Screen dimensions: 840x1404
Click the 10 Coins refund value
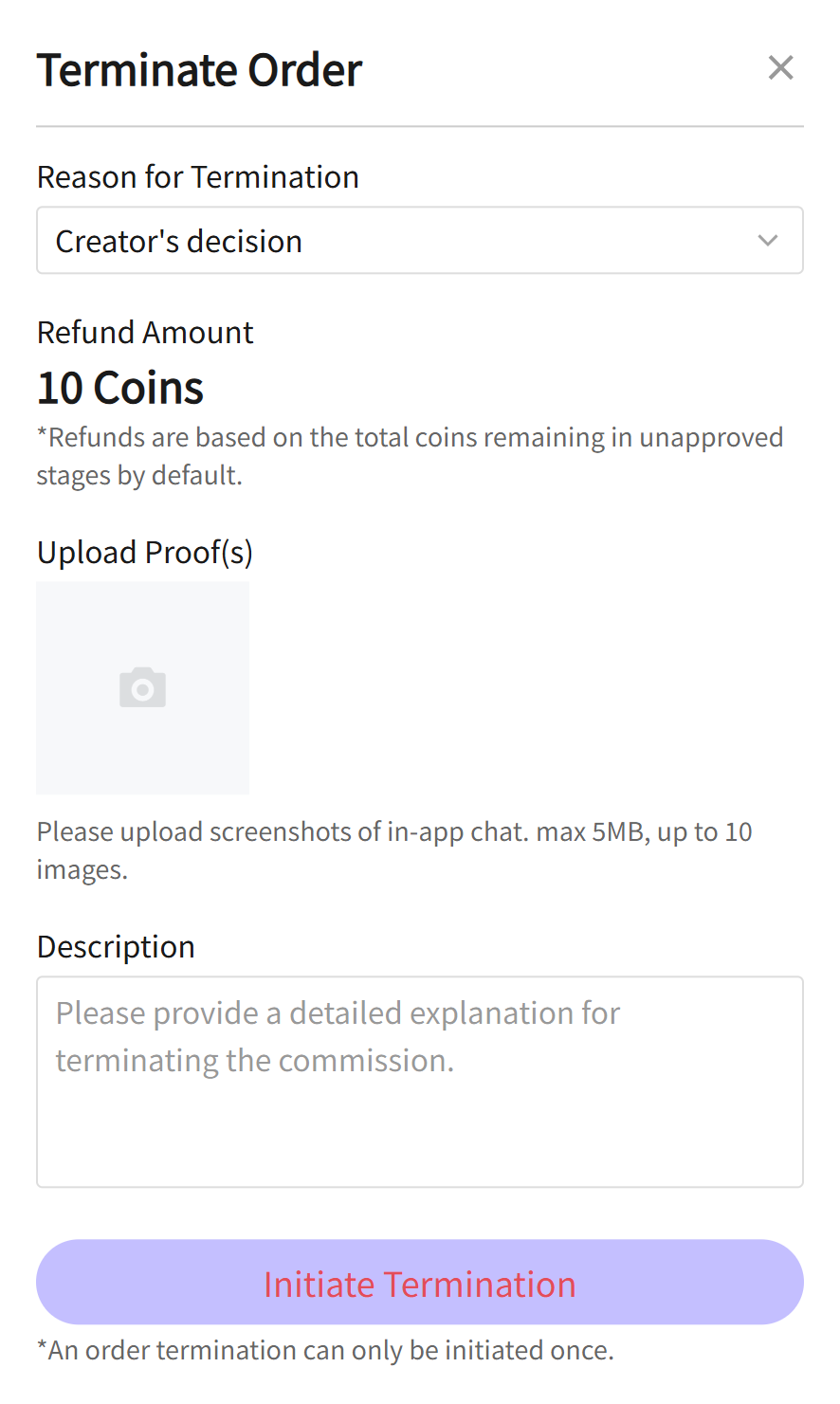[x=120, y=388]
